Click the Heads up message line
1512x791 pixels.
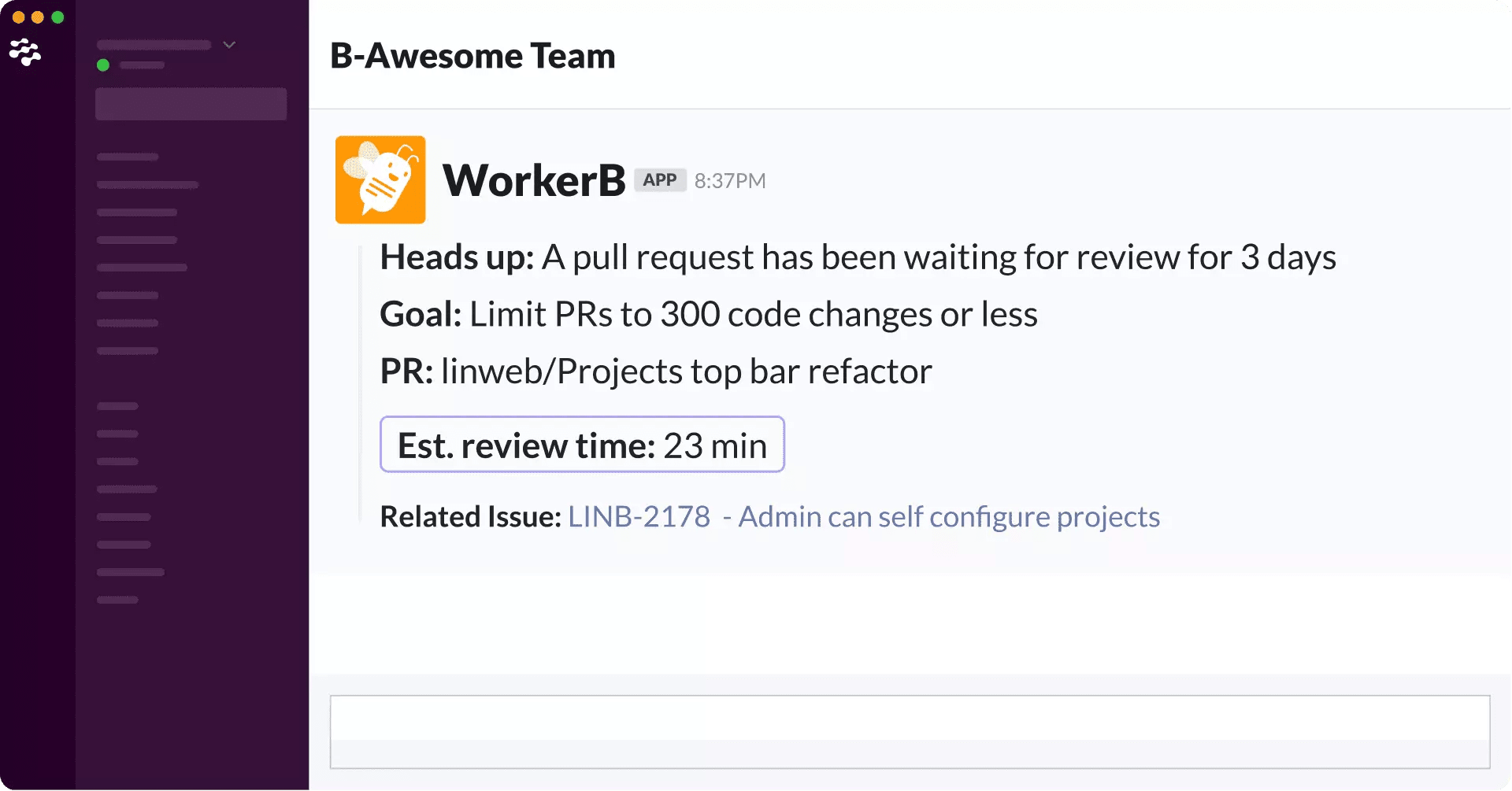(x=858, y=257)
